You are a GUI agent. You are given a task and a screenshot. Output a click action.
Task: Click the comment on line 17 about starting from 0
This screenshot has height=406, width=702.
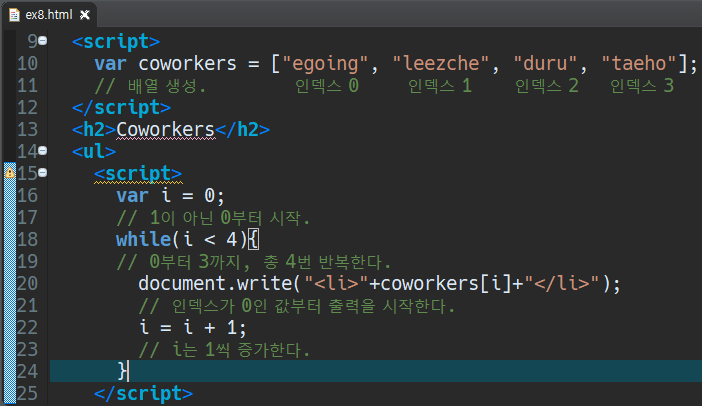213,218
